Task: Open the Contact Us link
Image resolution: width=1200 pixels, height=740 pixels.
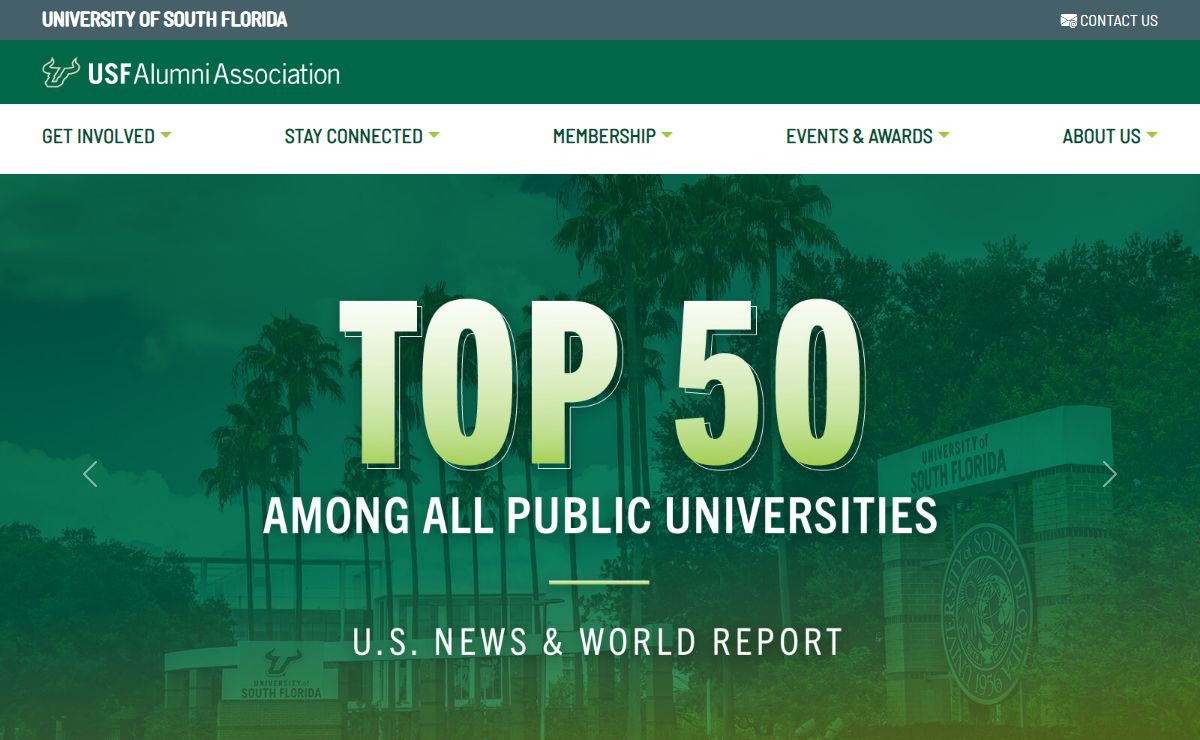Action: (x=1109, y=20)
